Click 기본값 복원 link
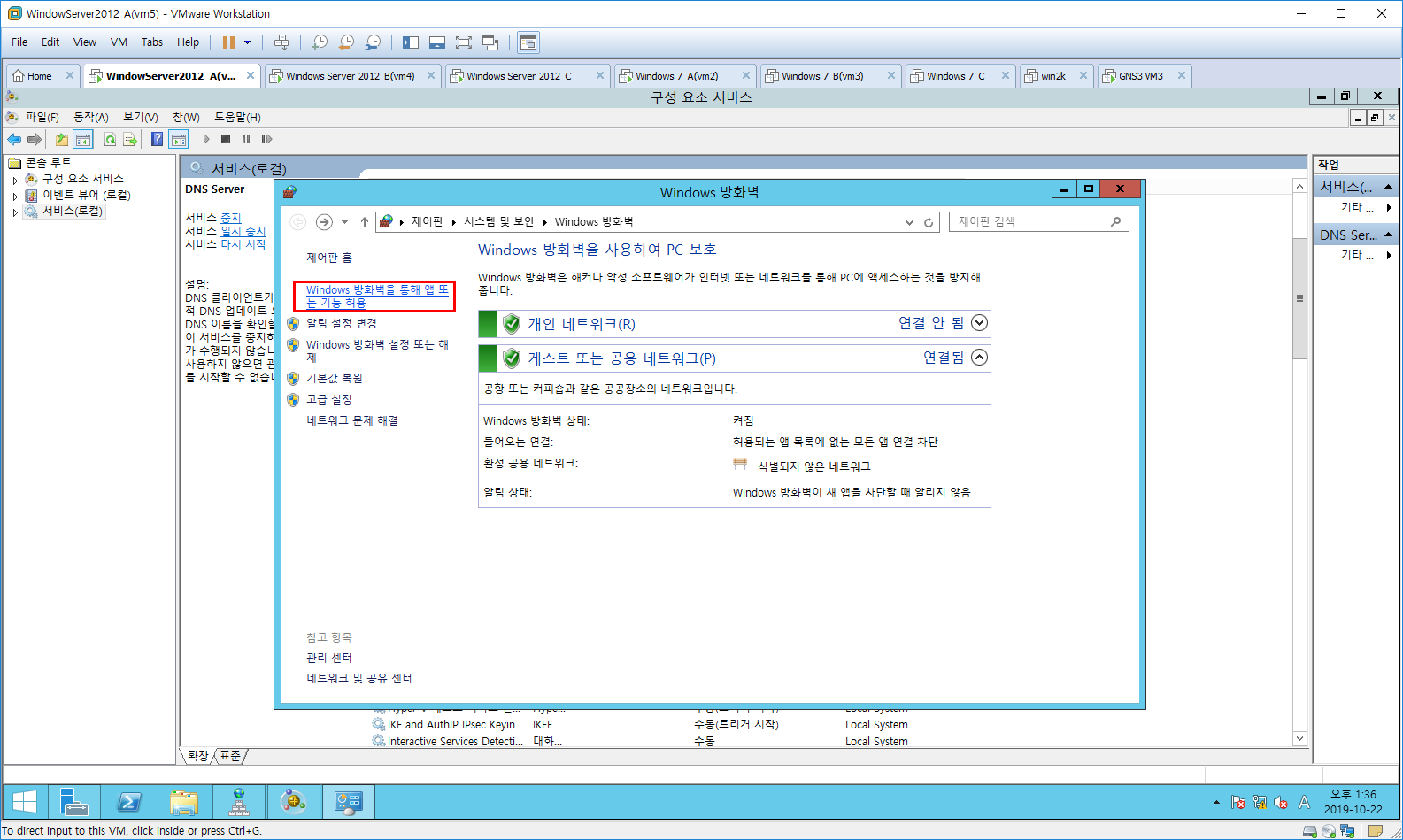Screen dimensions: 1403x840 coord(335,378)
